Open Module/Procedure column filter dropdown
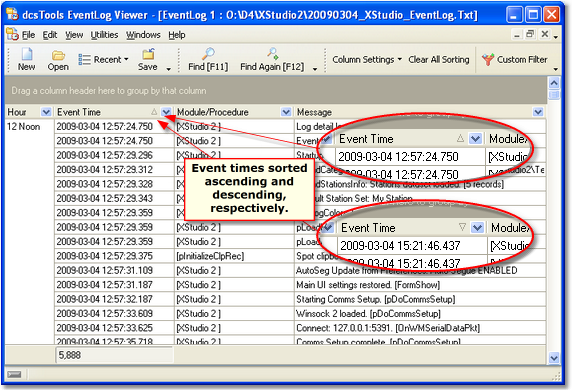Image resolution: width=572 pixels, height=392 pixels. (286, 112)
